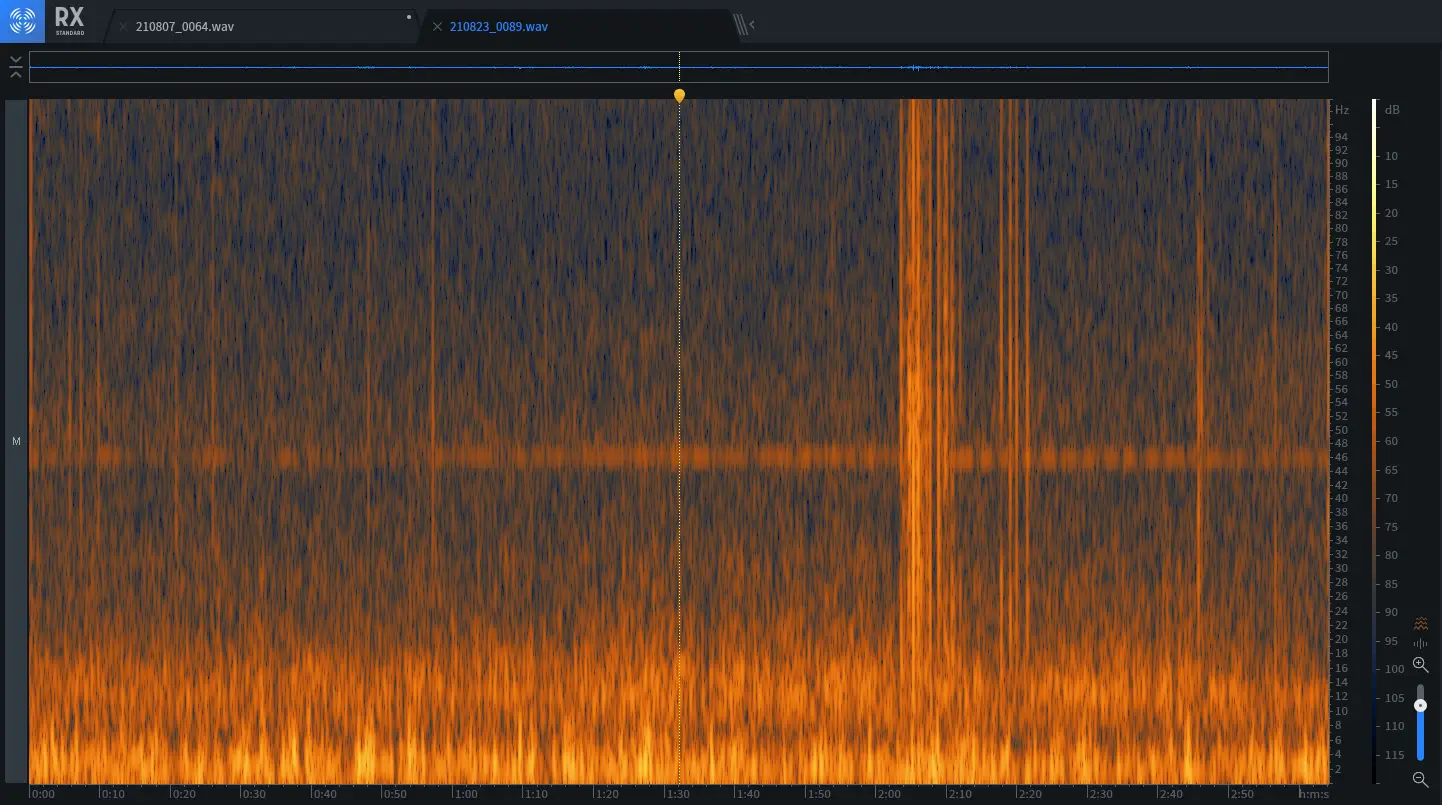The width and height of the screenshot is (1442, 805).
Task: Select the M mono channel label
Action: 16,441
